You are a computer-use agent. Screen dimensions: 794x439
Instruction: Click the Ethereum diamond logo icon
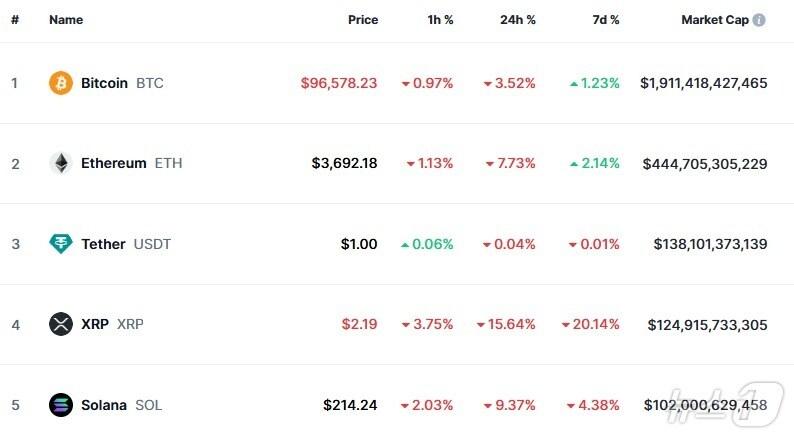click(61, 163)
